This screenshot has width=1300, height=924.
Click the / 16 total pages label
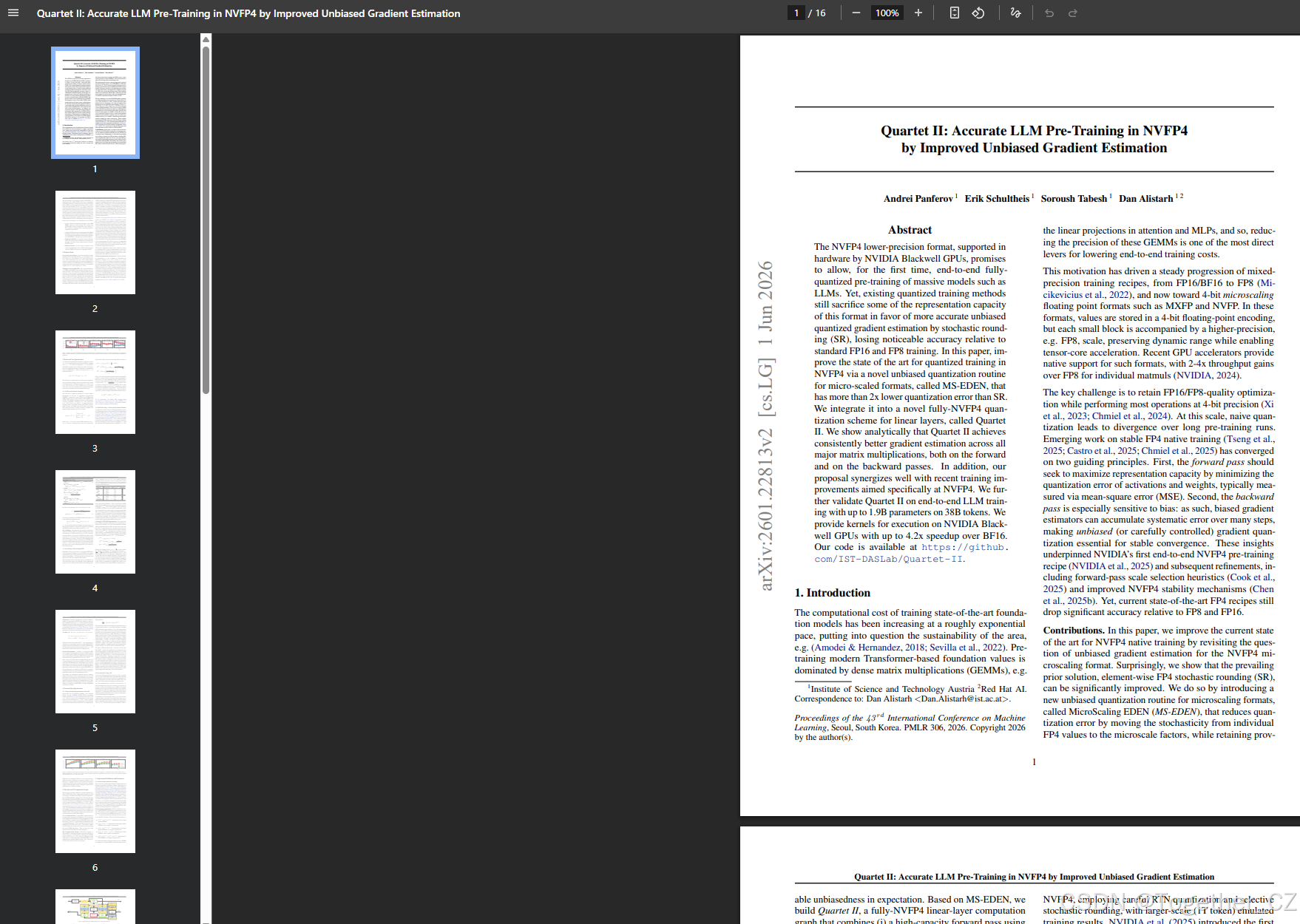tap(817, 13)
